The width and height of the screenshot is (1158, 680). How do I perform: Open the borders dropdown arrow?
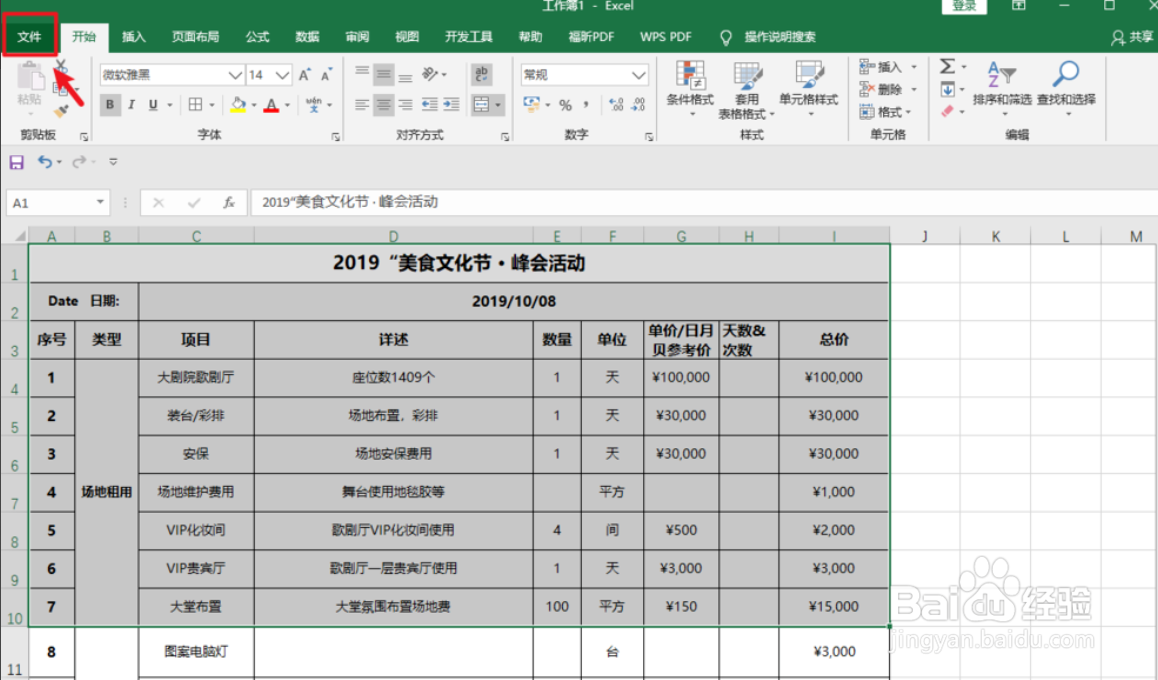click(212, 105)
